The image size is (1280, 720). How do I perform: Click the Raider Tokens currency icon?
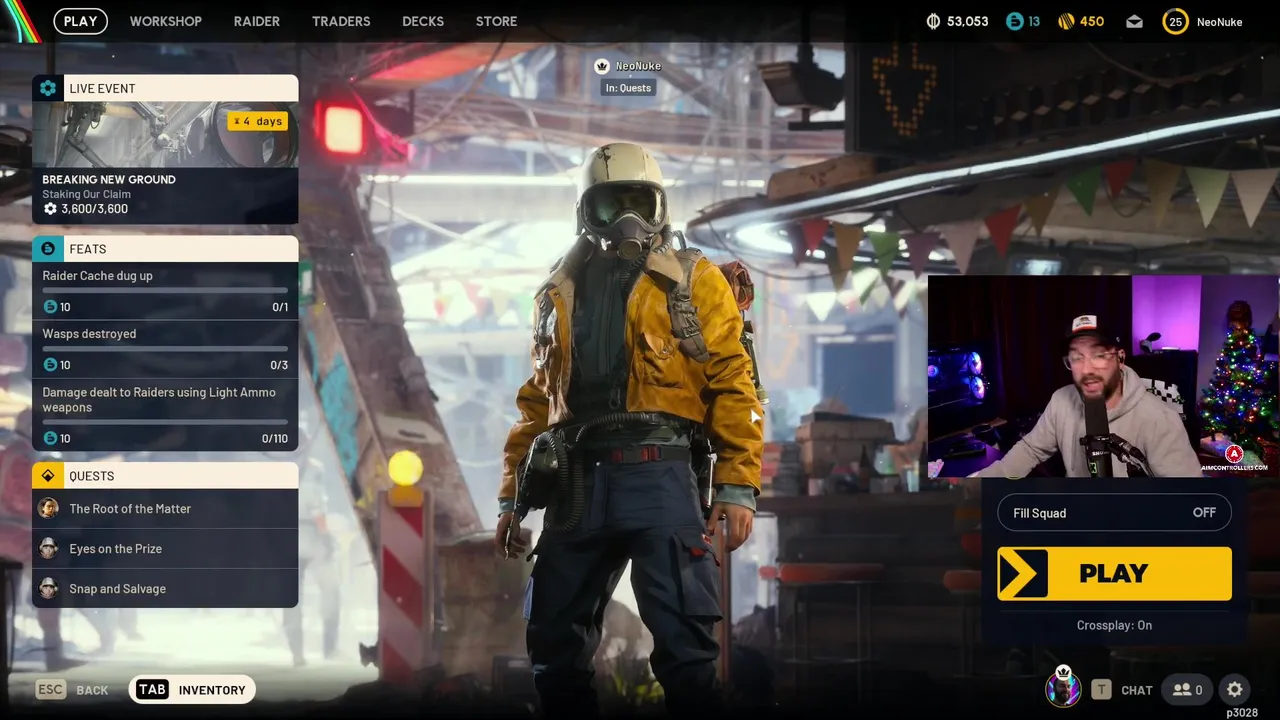click(x=1066, y=21)
